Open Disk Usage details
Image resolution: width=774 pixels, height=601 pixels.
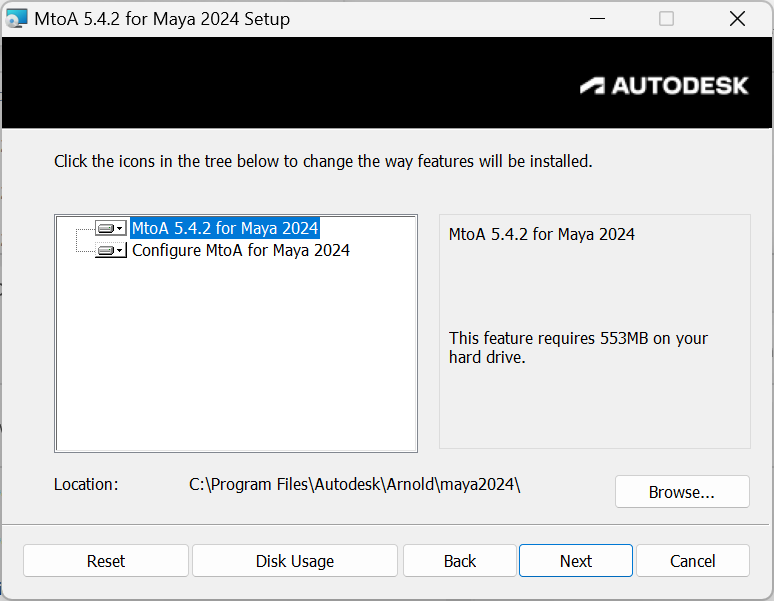click(x=295, y=561)
